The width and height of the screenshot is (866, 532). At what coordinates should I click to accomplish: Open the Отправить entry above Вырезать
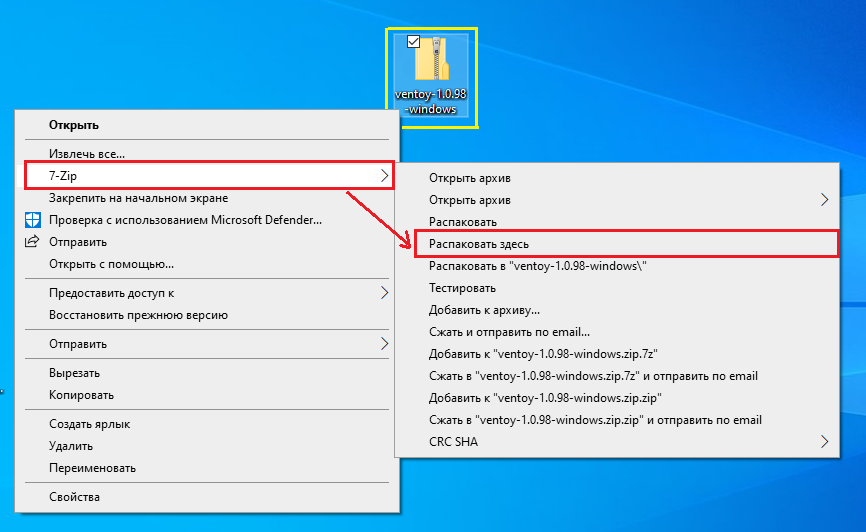[x=207, y=344]
